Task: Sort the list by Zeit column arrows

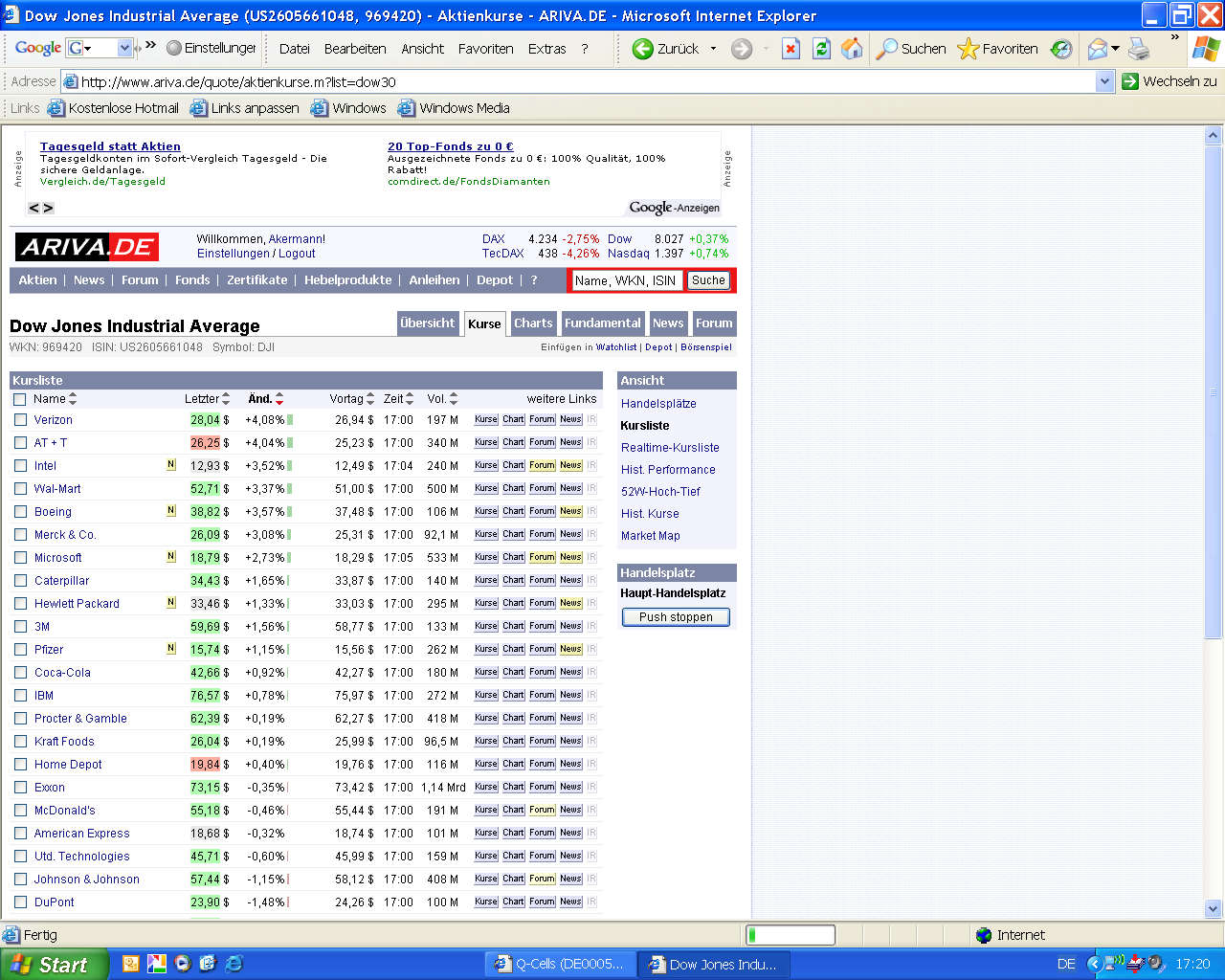Action: [x=410, y=399]
